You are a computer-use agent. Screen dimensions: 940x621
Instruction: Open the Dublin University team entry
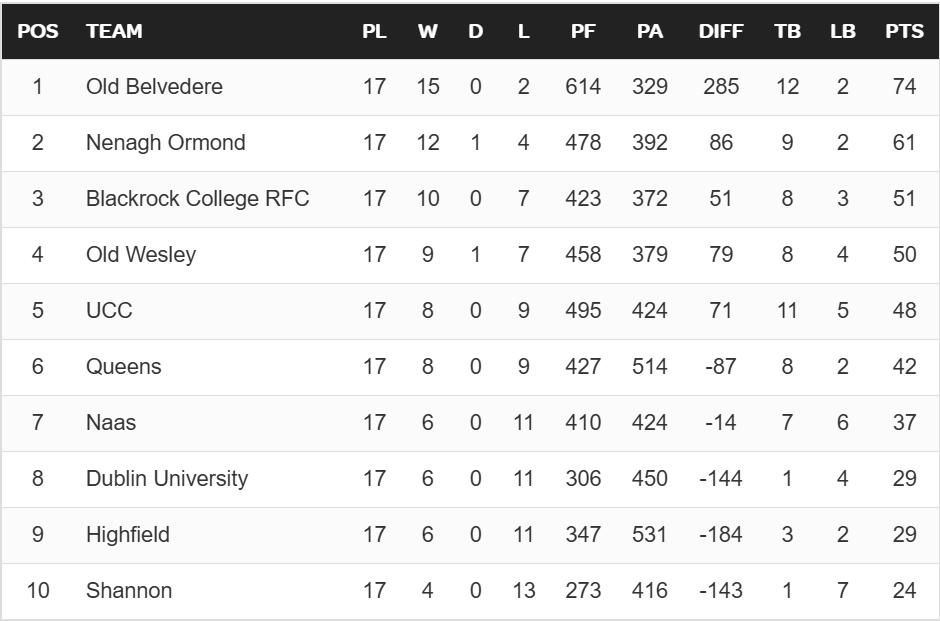[166, 479]
